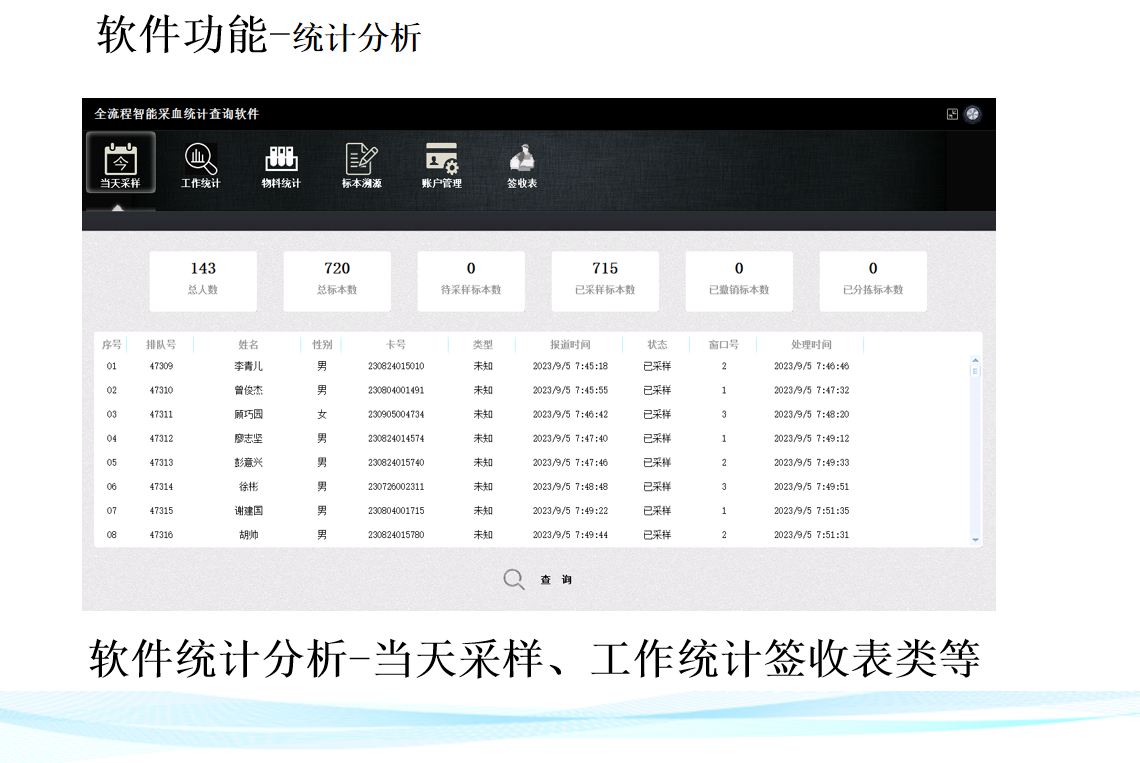The image size is (1140, 763).
Task: Open the 当天采样 calendar icon
Action: pyautogui.click(x=120, y=160)
